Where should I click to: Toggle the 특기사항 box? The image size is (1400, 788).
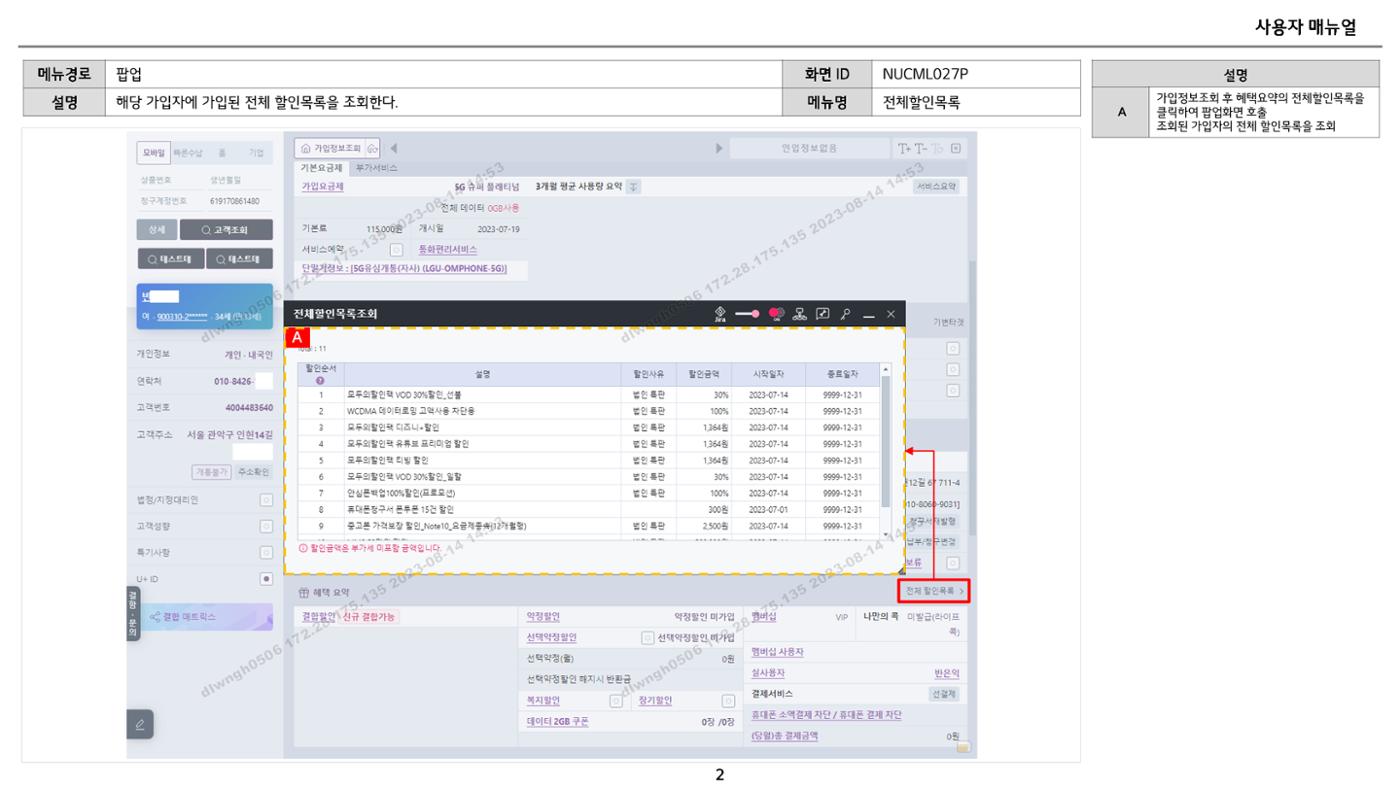tap(266, 552)
